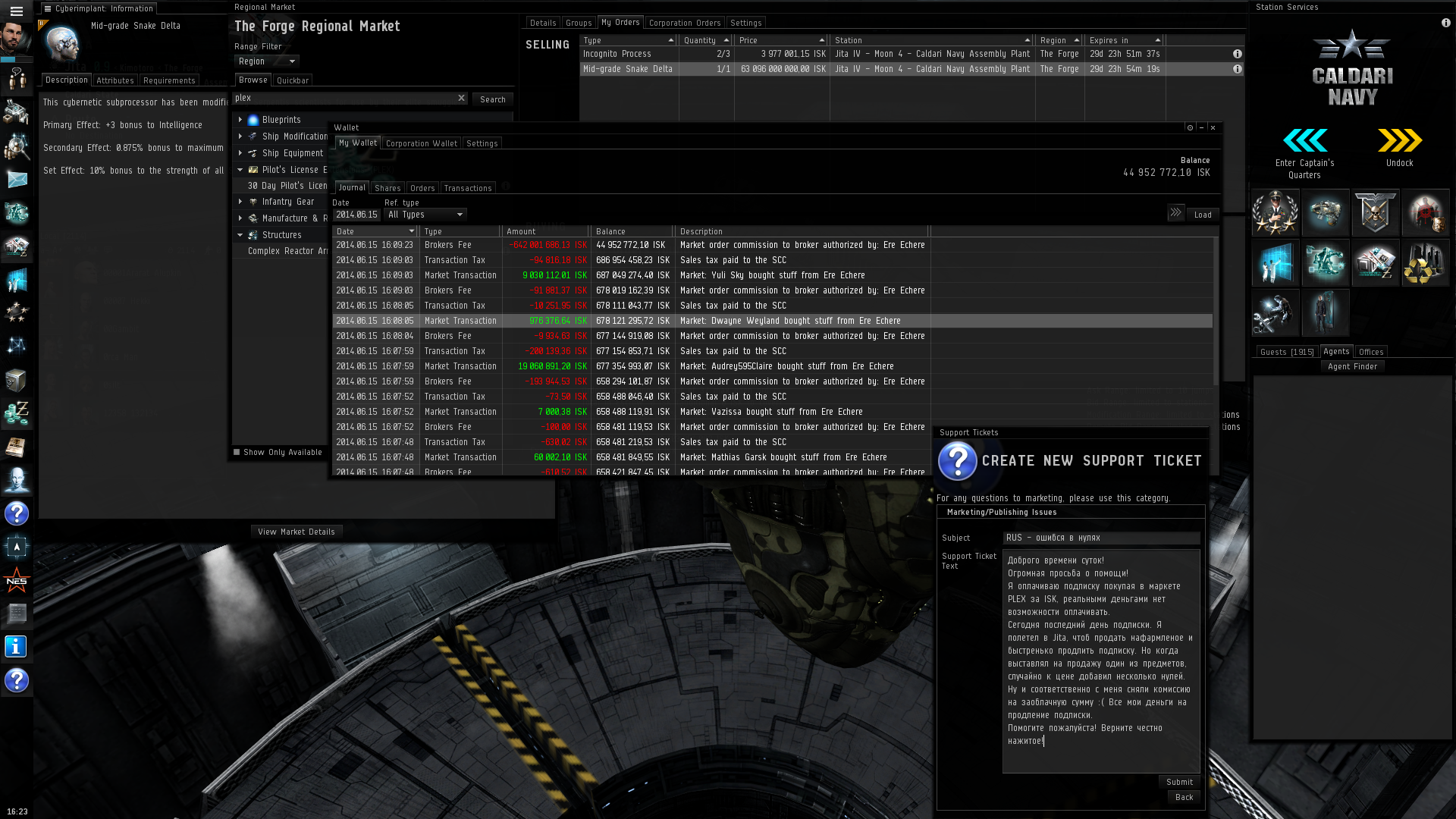
Task: Open the Repair Shop welder station service
Action: (x=1276, y=312)
